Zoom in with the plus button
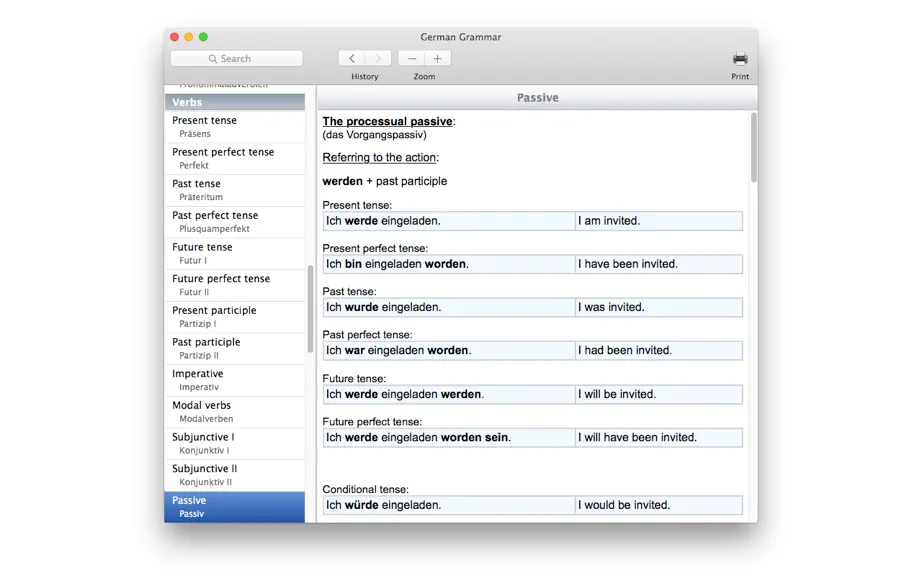 click(437, 58)
